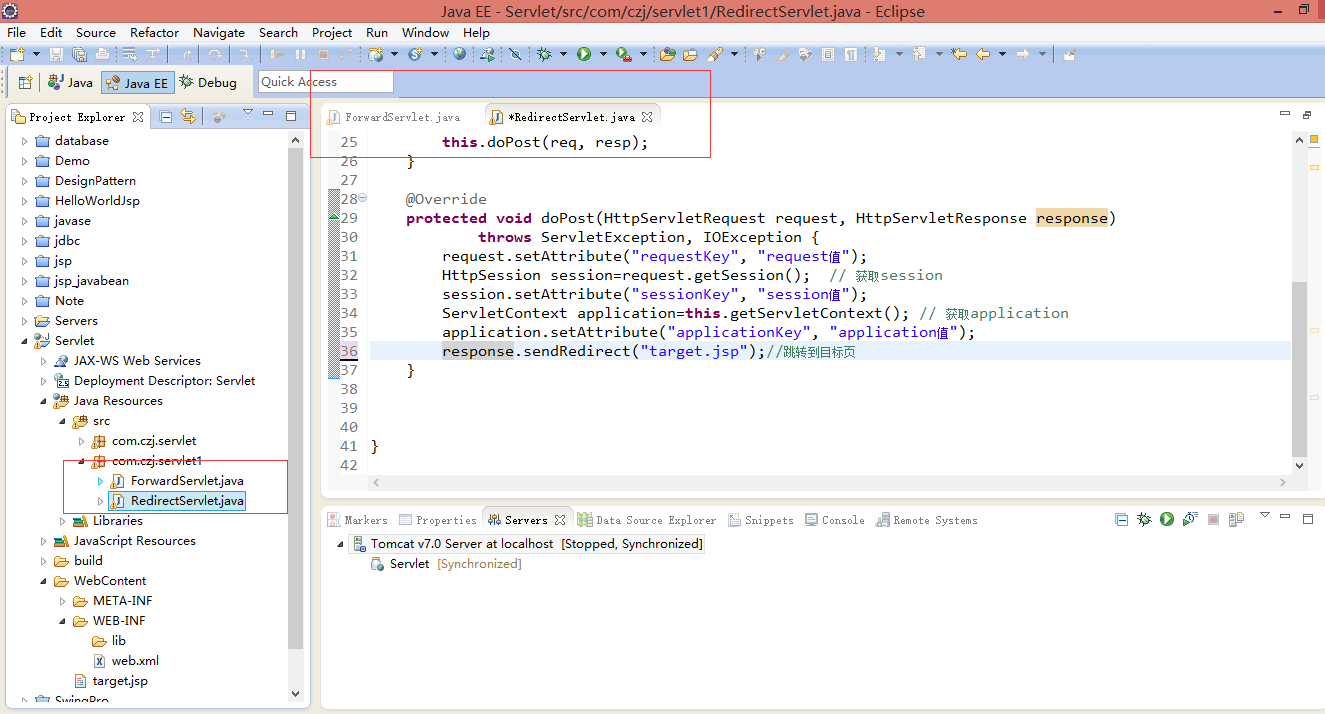This screenshot has height=714, width=1325.
Task: Switch to the Console tab
Action: click(835, 520)
